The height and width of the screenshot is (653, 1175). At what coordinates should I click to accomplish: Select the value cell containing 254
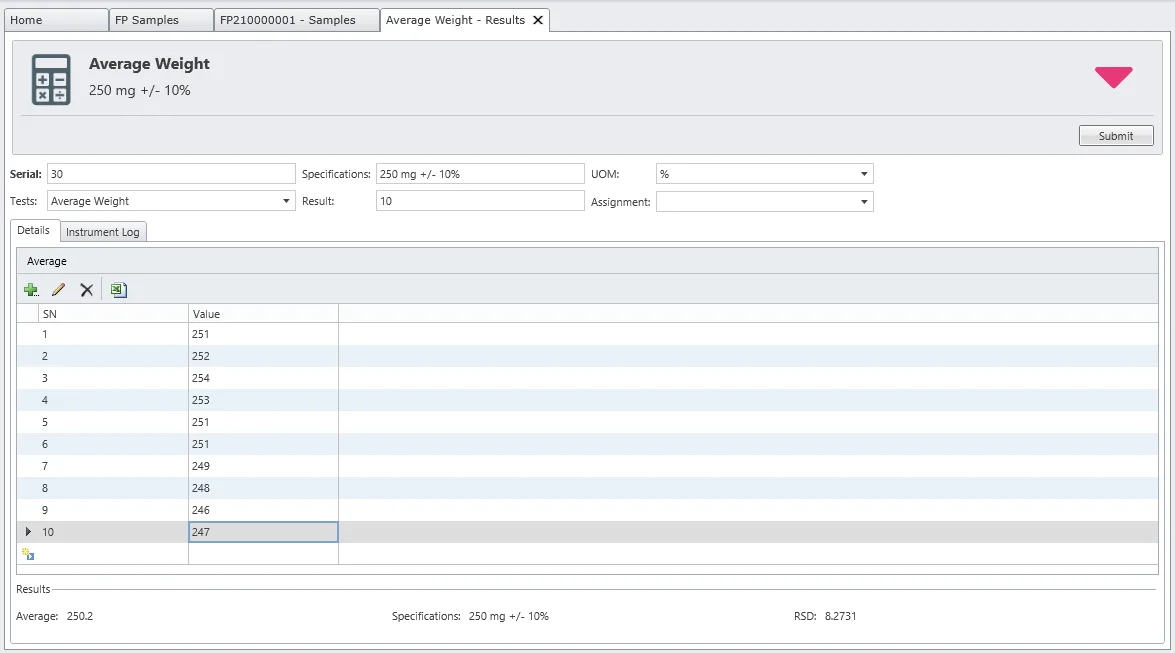tap(263, 378)
